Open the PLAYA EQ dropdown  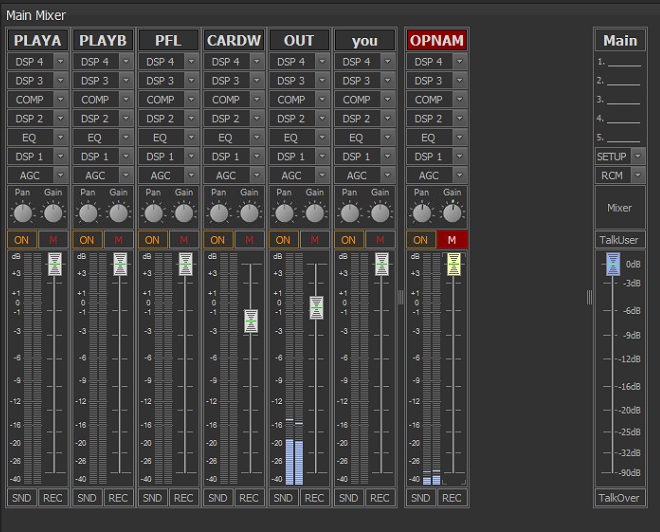click(61, 137)
